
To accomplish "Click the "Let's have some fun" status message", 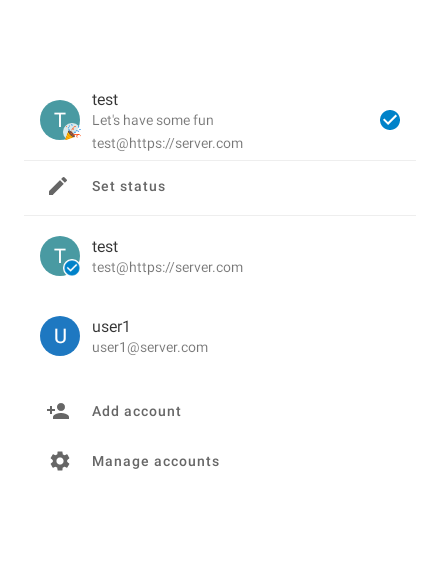I will [153, 120].
